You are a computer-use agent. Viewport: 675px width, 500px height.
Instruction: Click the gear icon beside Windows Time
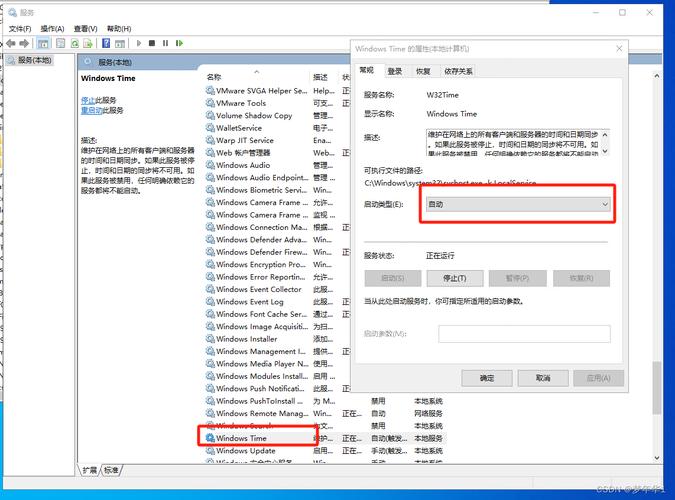point(210,438)
